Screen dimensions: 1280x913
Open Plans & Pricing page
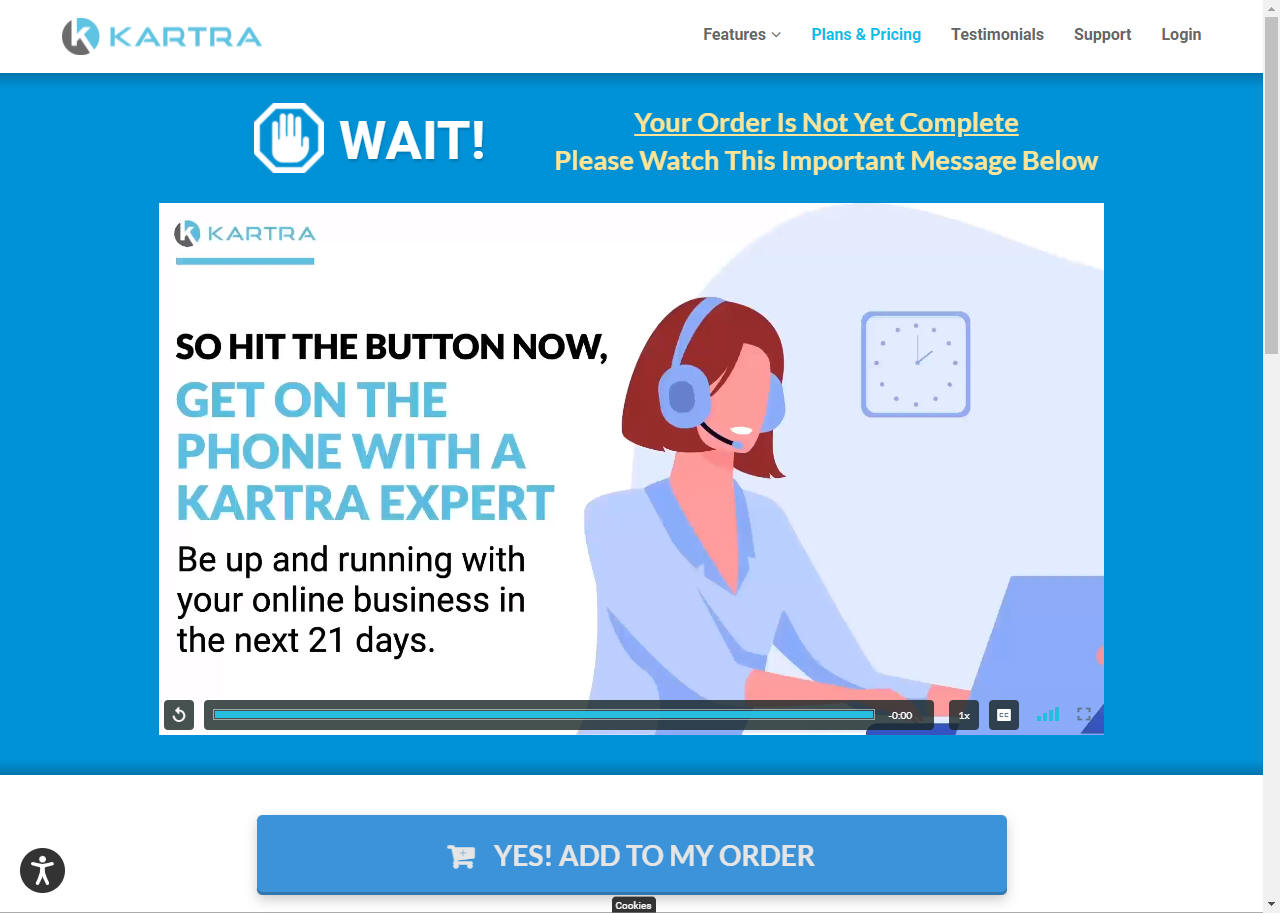click(x=866, y=34)
